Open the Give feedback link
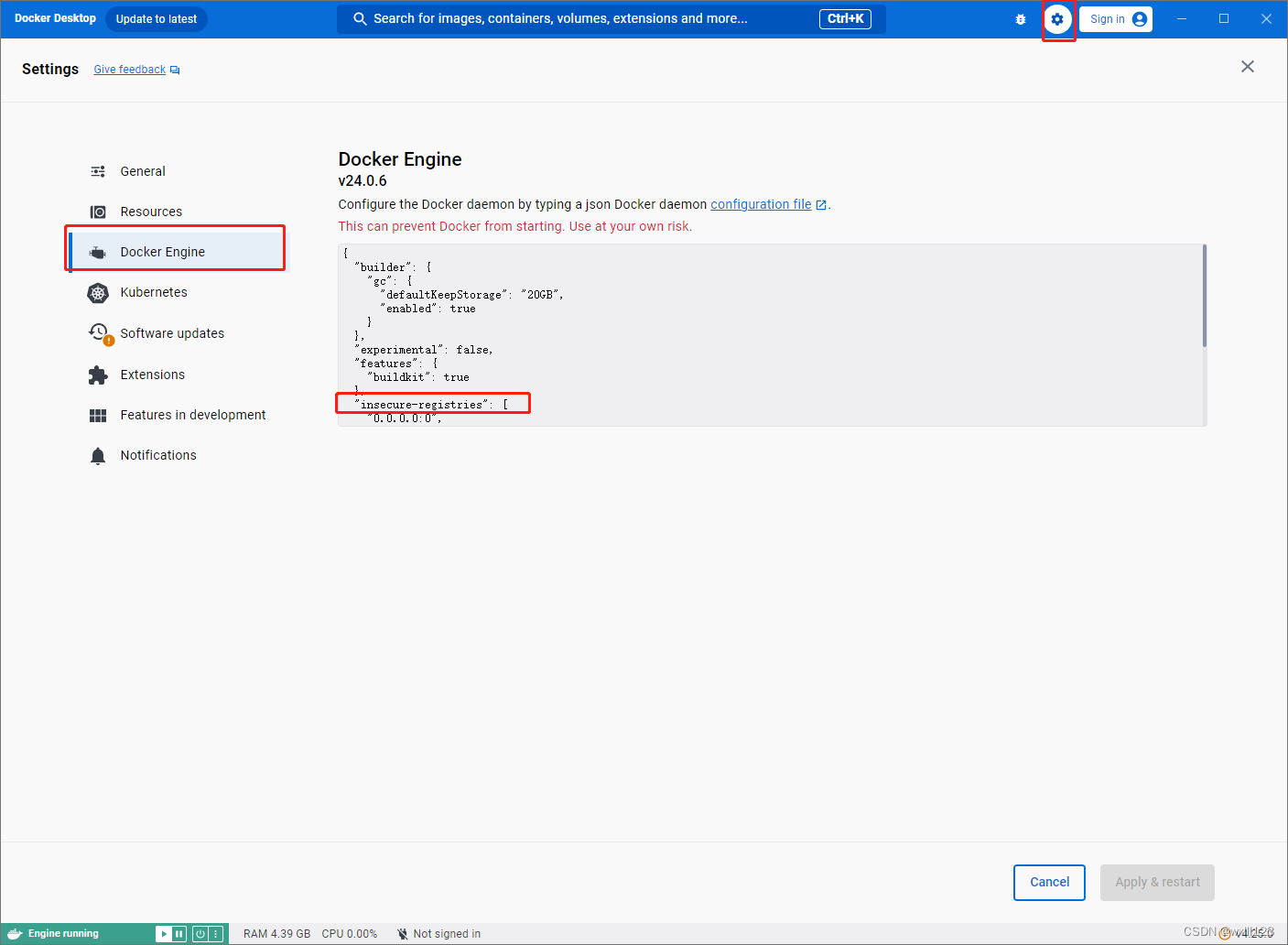 click(130, 70)
